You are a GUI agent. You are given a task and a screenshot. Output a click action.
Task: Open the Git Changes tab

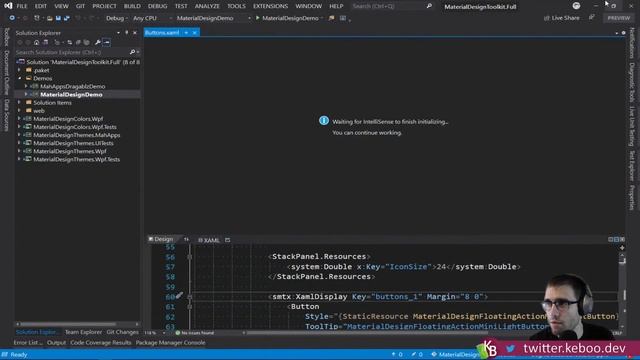(x=122, y=332)
